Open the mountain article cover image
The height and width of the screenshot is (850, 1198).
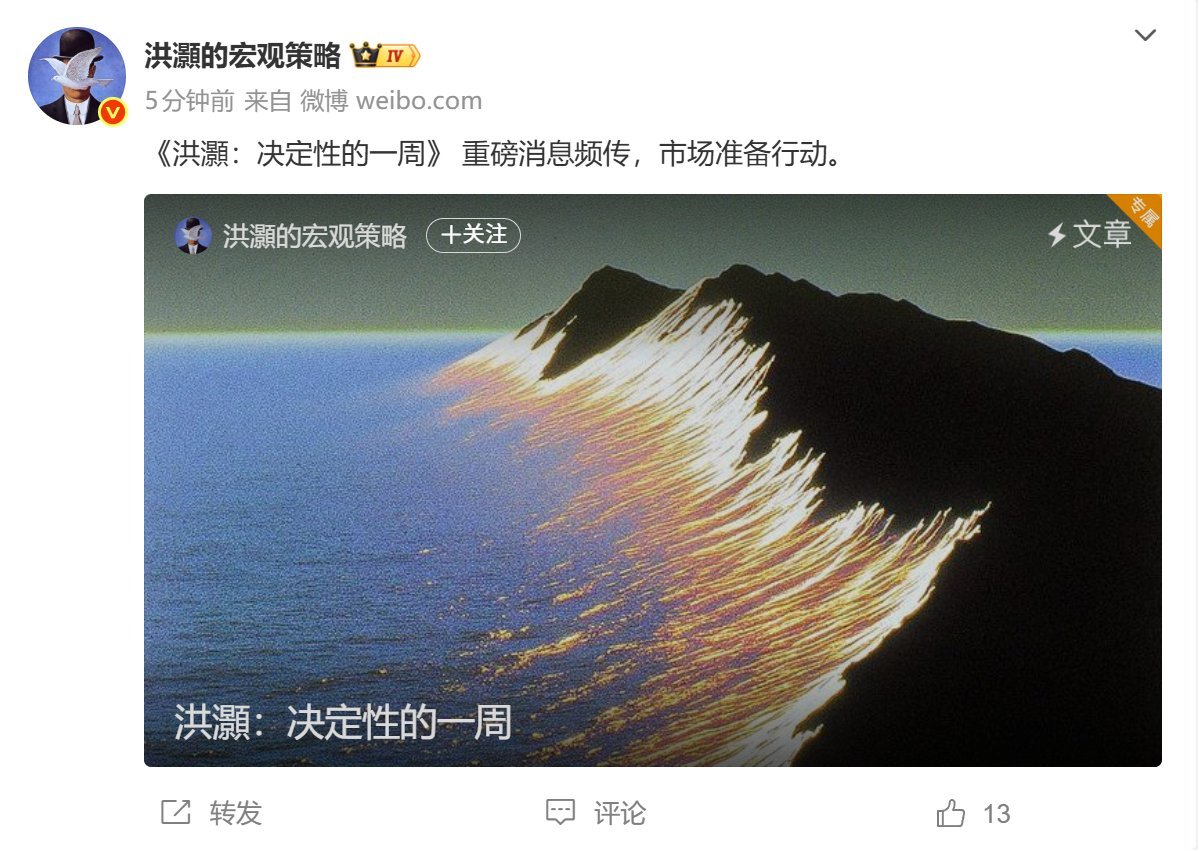pyautogui.click(x=652, y=480)
